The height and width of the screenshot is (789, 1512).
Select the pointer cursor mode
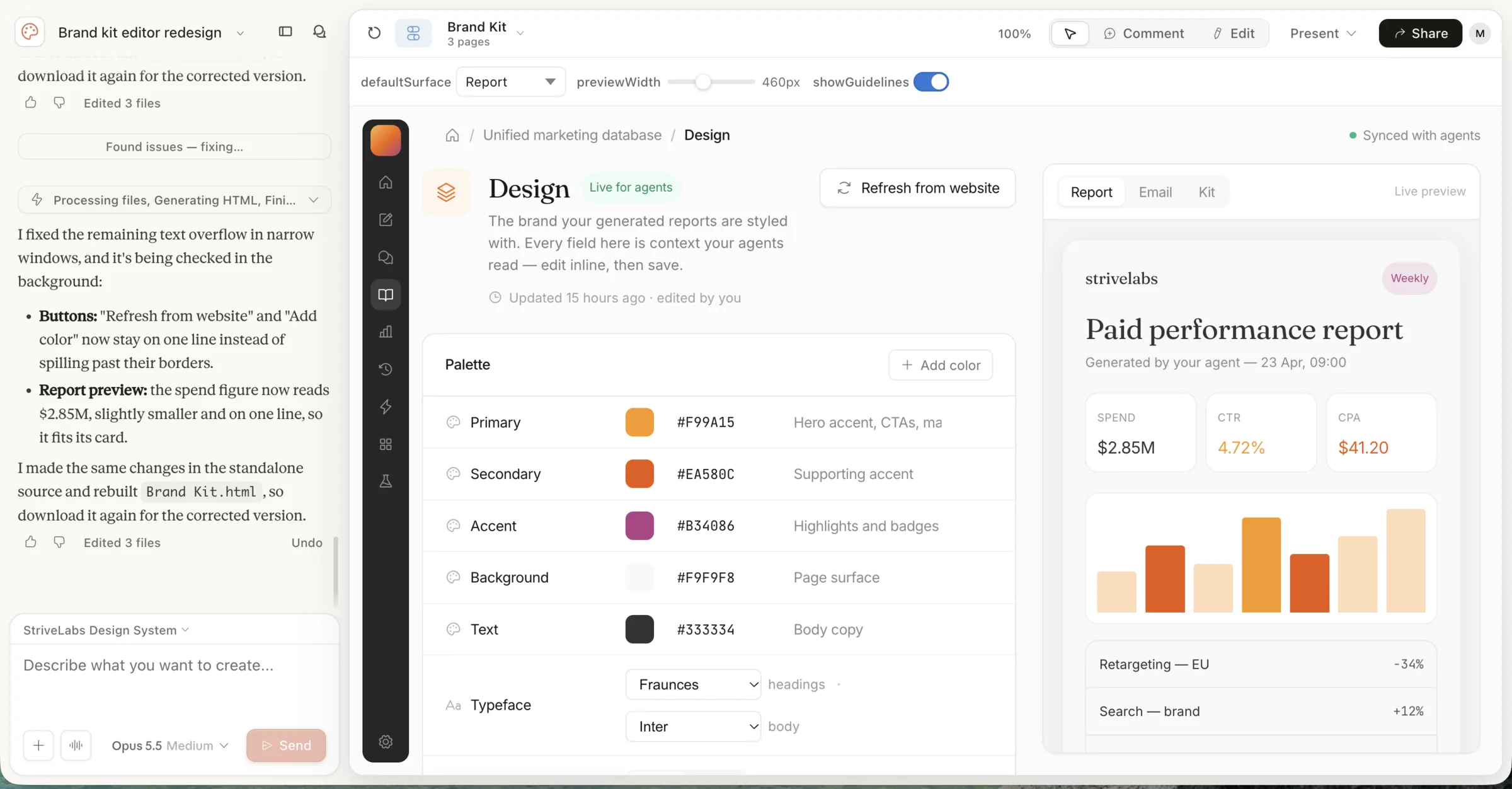1070,33
